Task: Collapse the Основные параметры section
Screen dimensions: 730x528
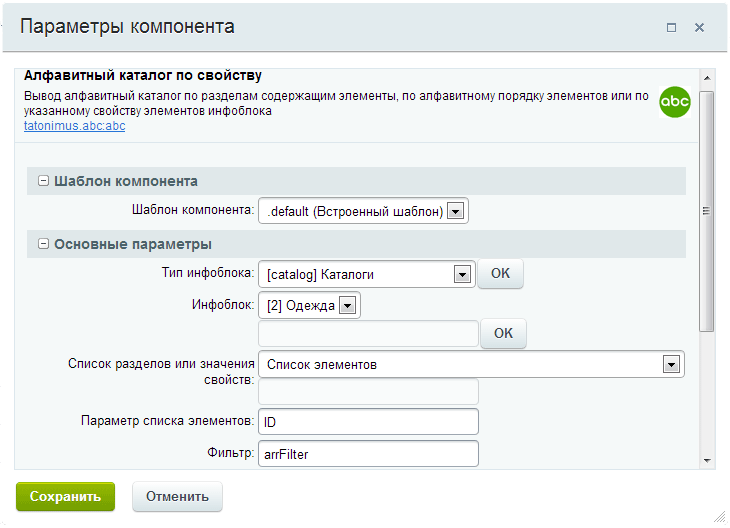Action: 44,244
